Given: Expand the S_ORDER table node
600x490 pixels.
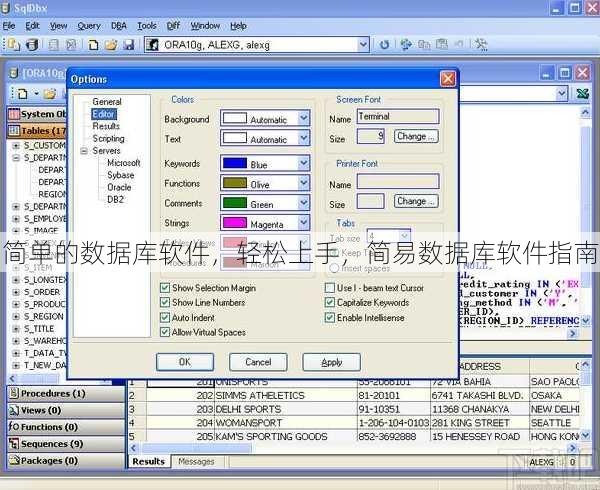Looking at the screenshot, I should pyautogui.click(x=16, y=292).
